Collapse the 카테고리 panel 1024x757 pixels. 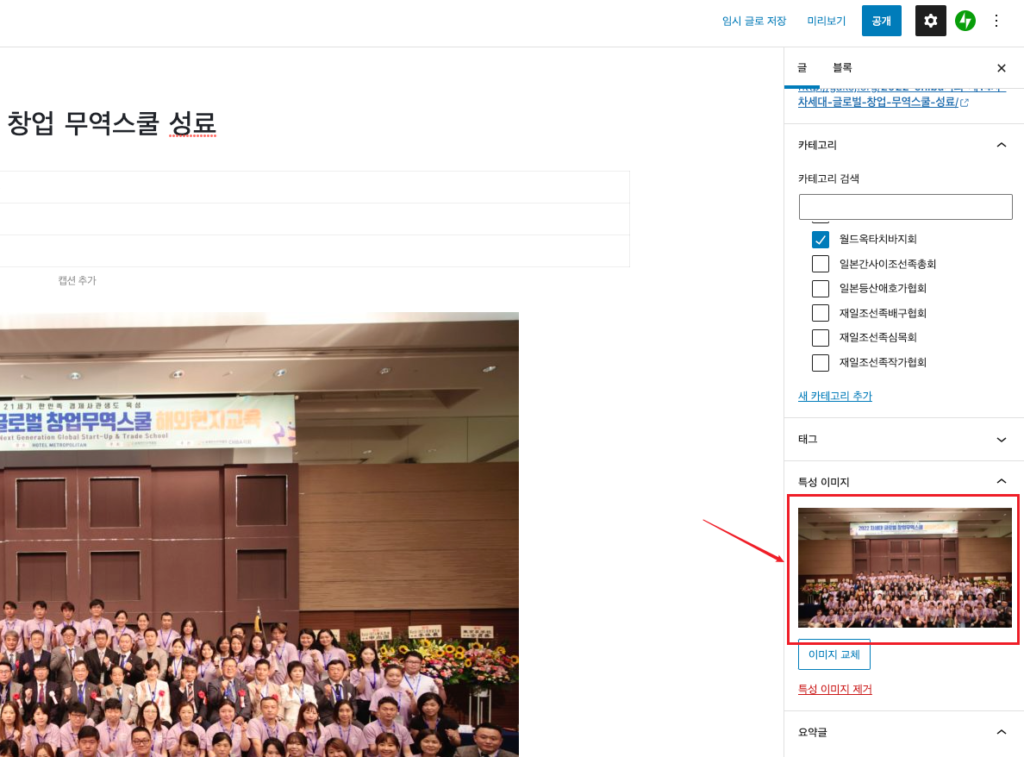coord(1001,145)
